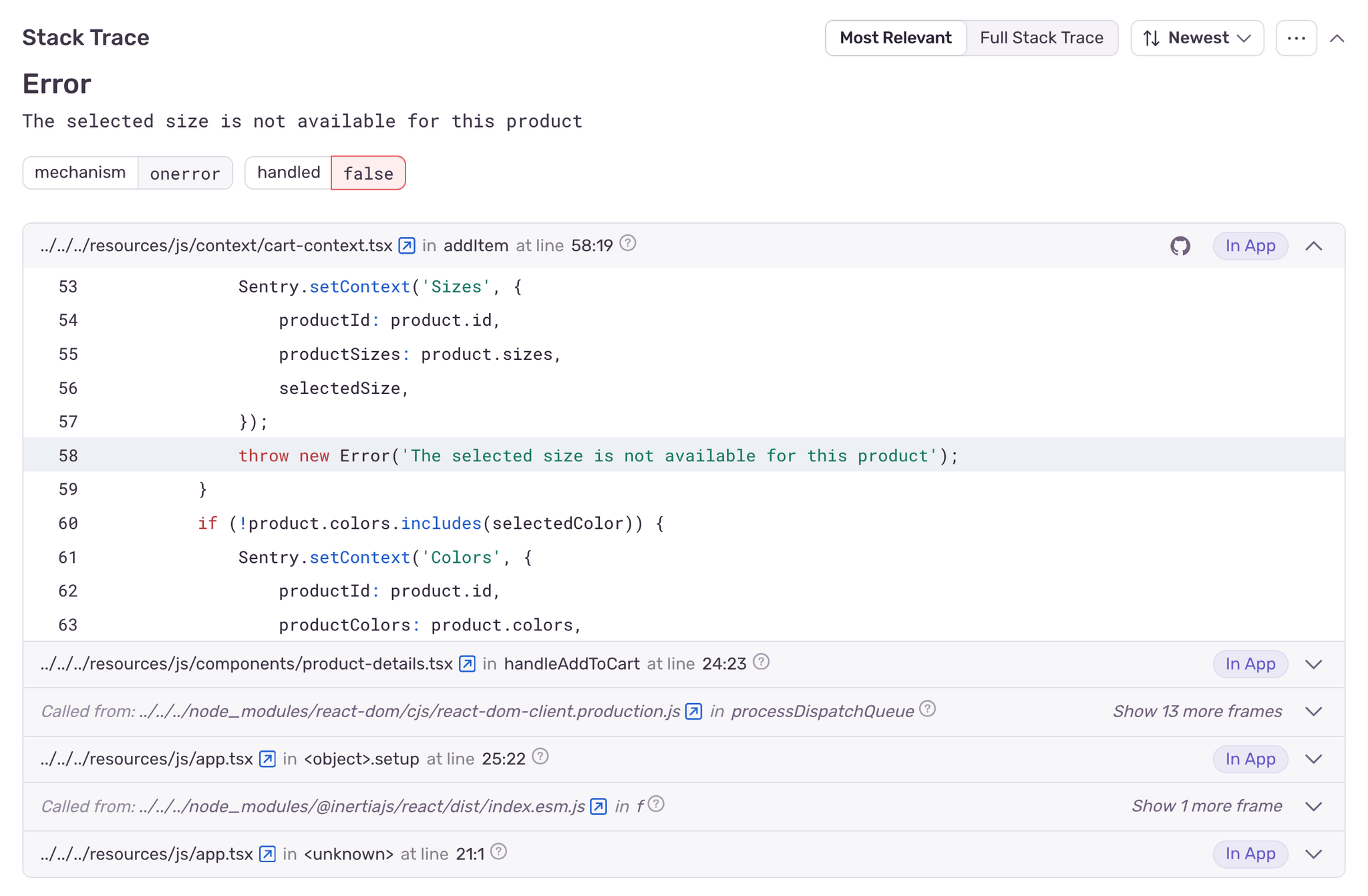Click In App badge on product-details.tsx frame
Screen dimensions: 1368x896
(x=1250, y=664)
